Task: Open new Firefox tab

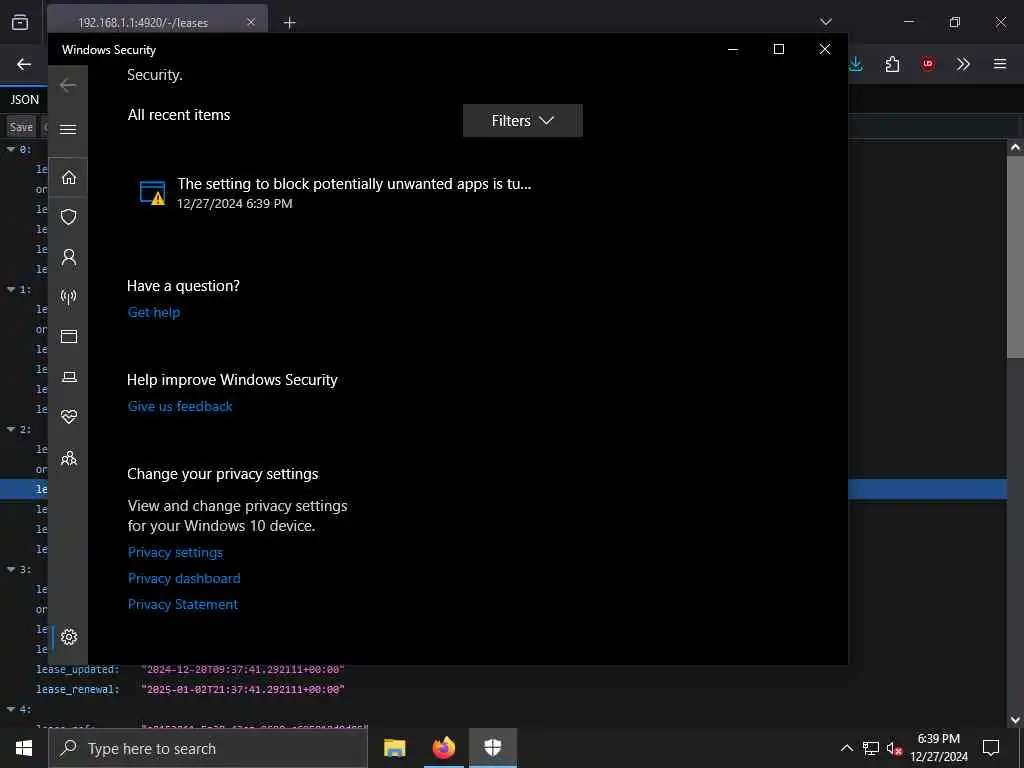Action: pyautogui.click(x=289, y=23)
